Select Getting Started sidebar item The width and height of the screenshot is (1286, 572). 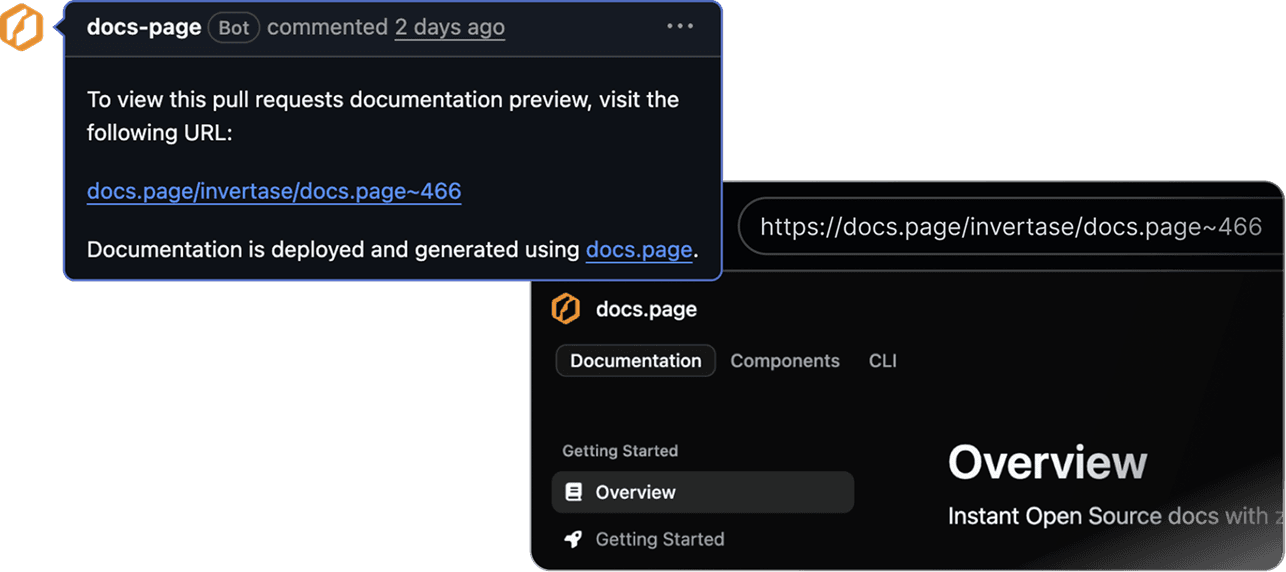click(703, 539)
